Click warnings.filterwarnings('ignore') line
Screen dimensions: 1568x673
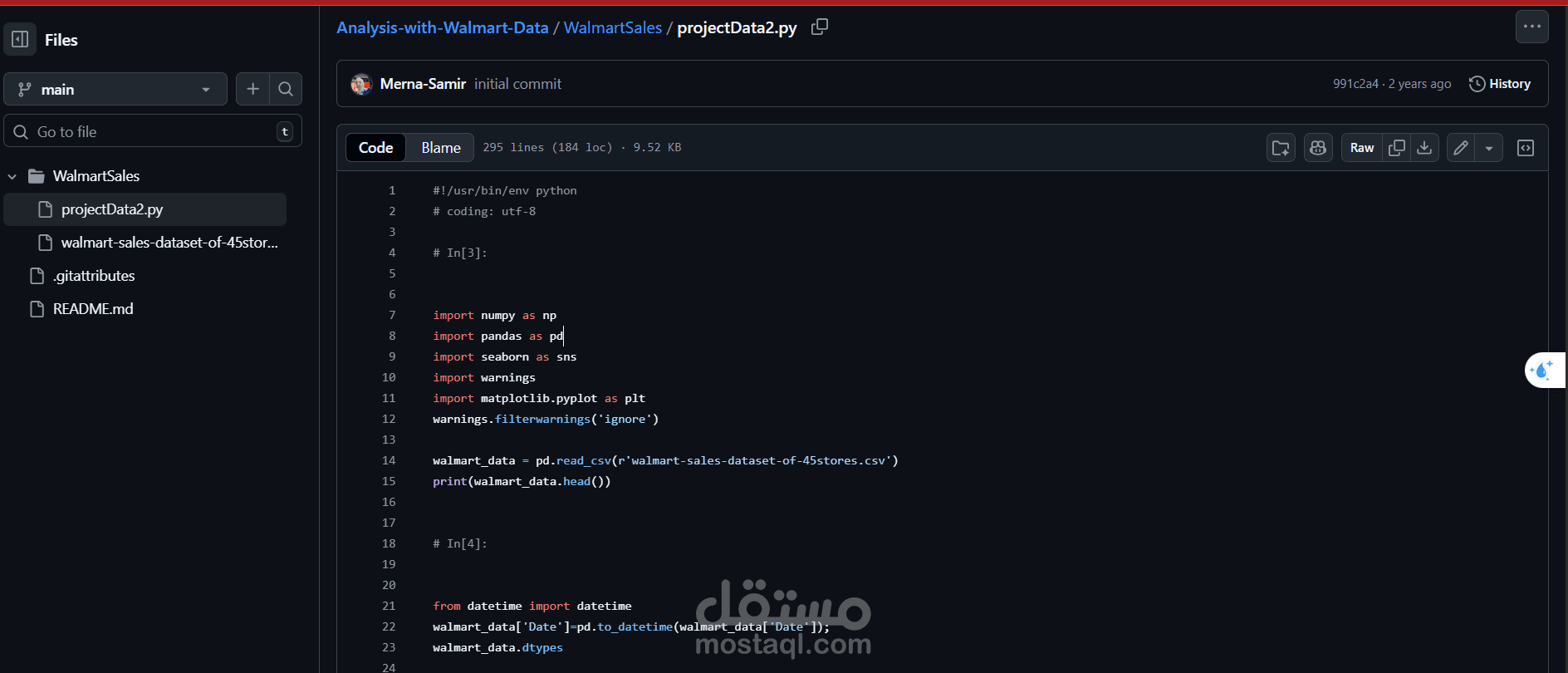click(x=546, y=419)
